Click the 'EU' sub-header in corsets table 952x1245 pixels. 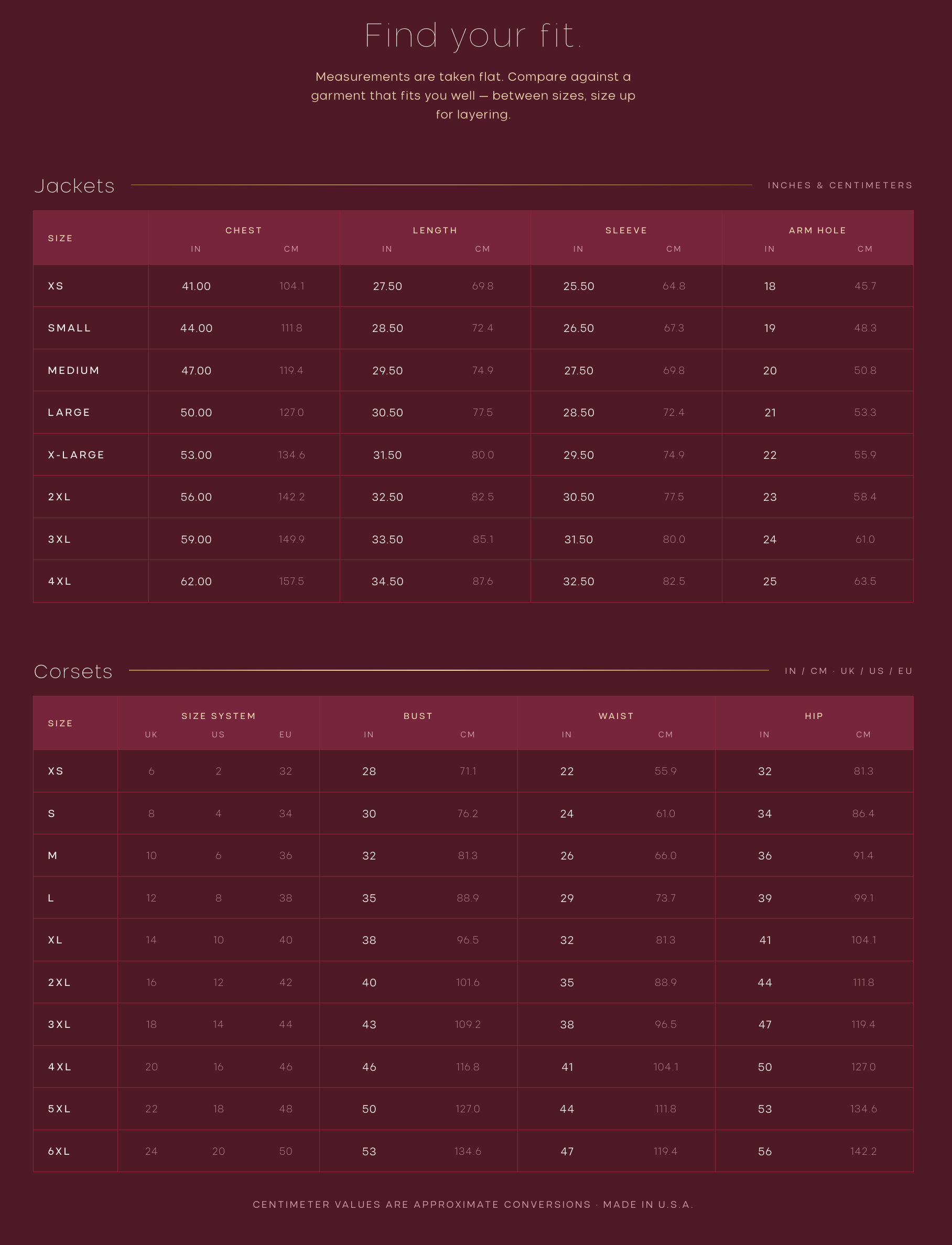tap(286, 735)
